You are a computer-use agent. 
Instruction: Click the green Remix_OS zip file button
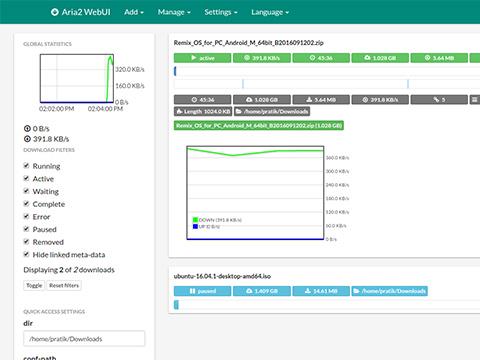coord(259,126)
